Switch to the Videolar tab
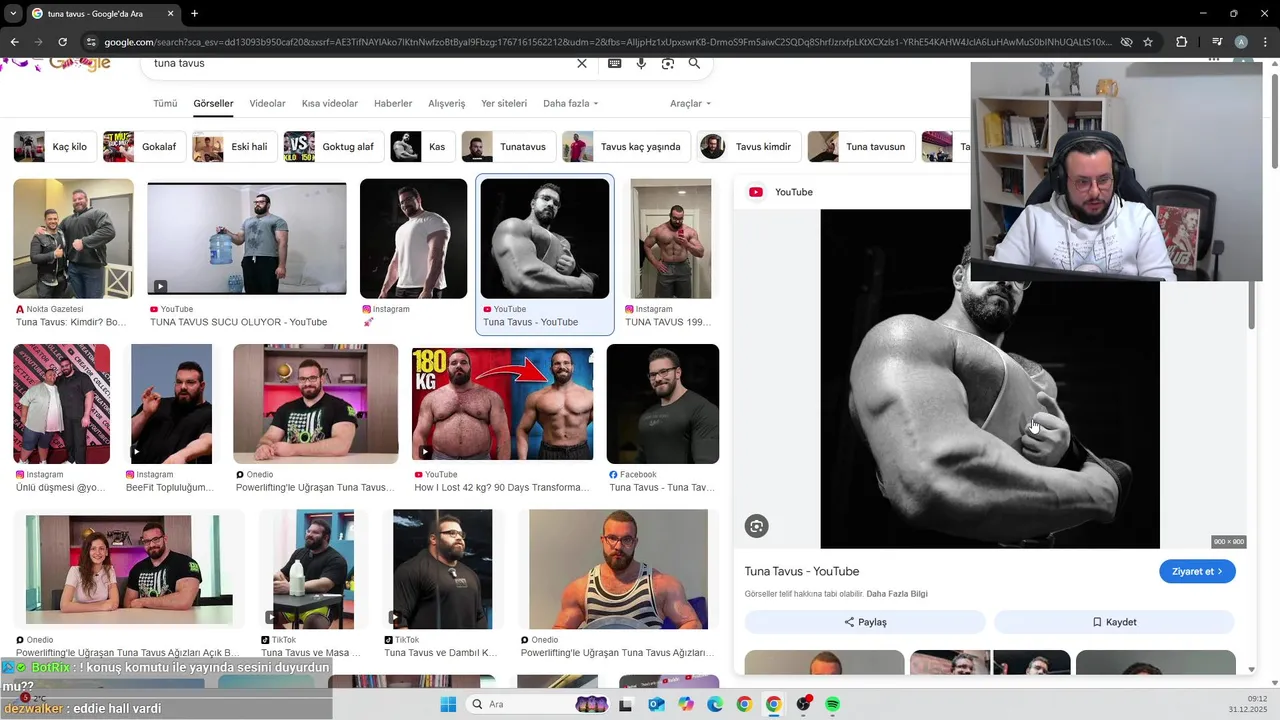The image size is (1280, 720). click(x=267, y=103)
